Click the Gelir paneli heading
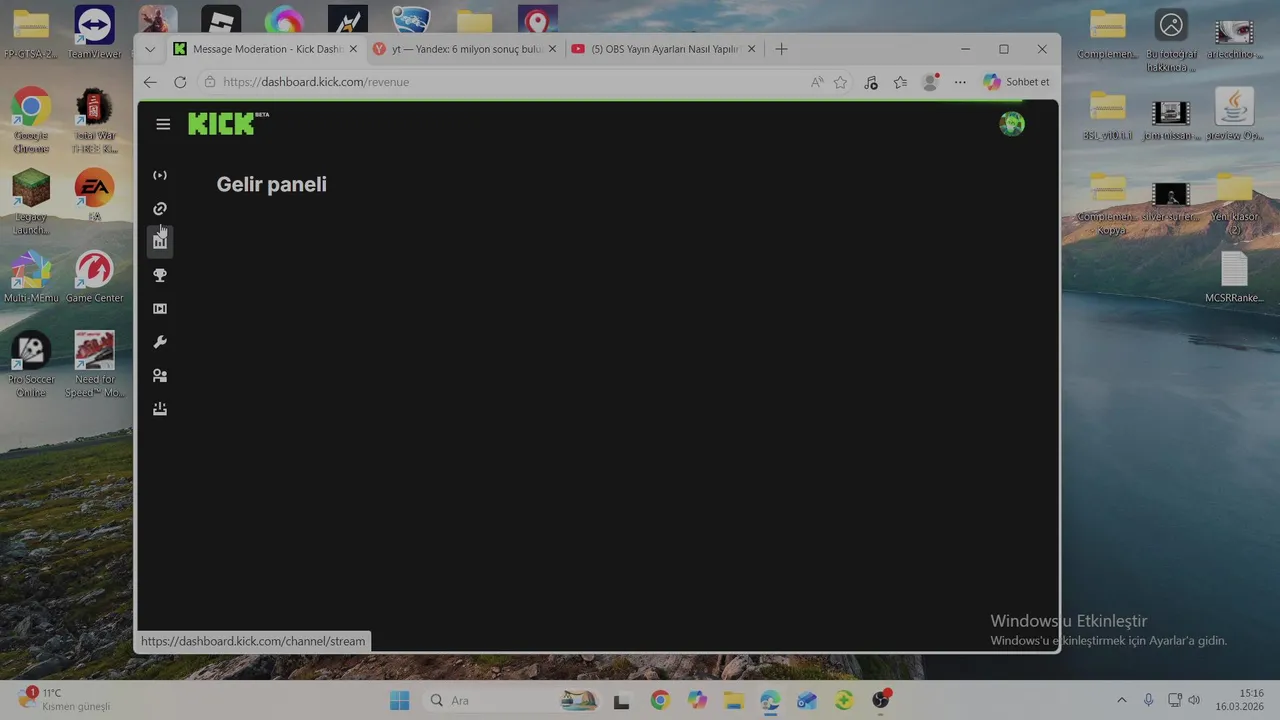Viewport: 1280px width, 720px height. pos(272,184)
